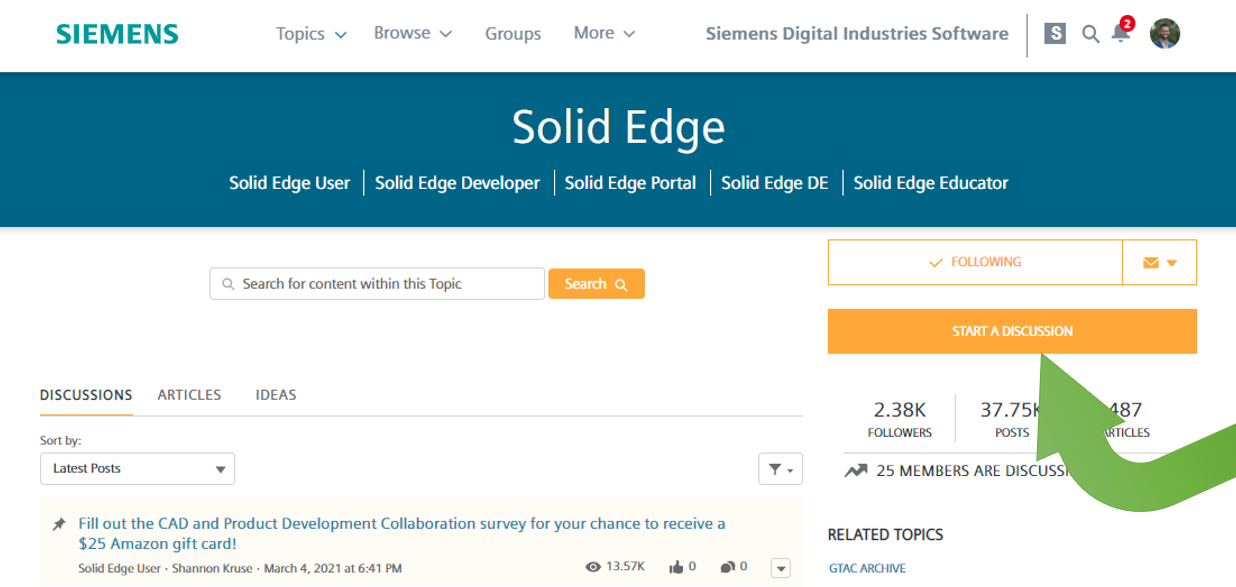
Task: Open the actions dropdown on the pinned post
Action: pyautogui.click(x=780, y=567)
